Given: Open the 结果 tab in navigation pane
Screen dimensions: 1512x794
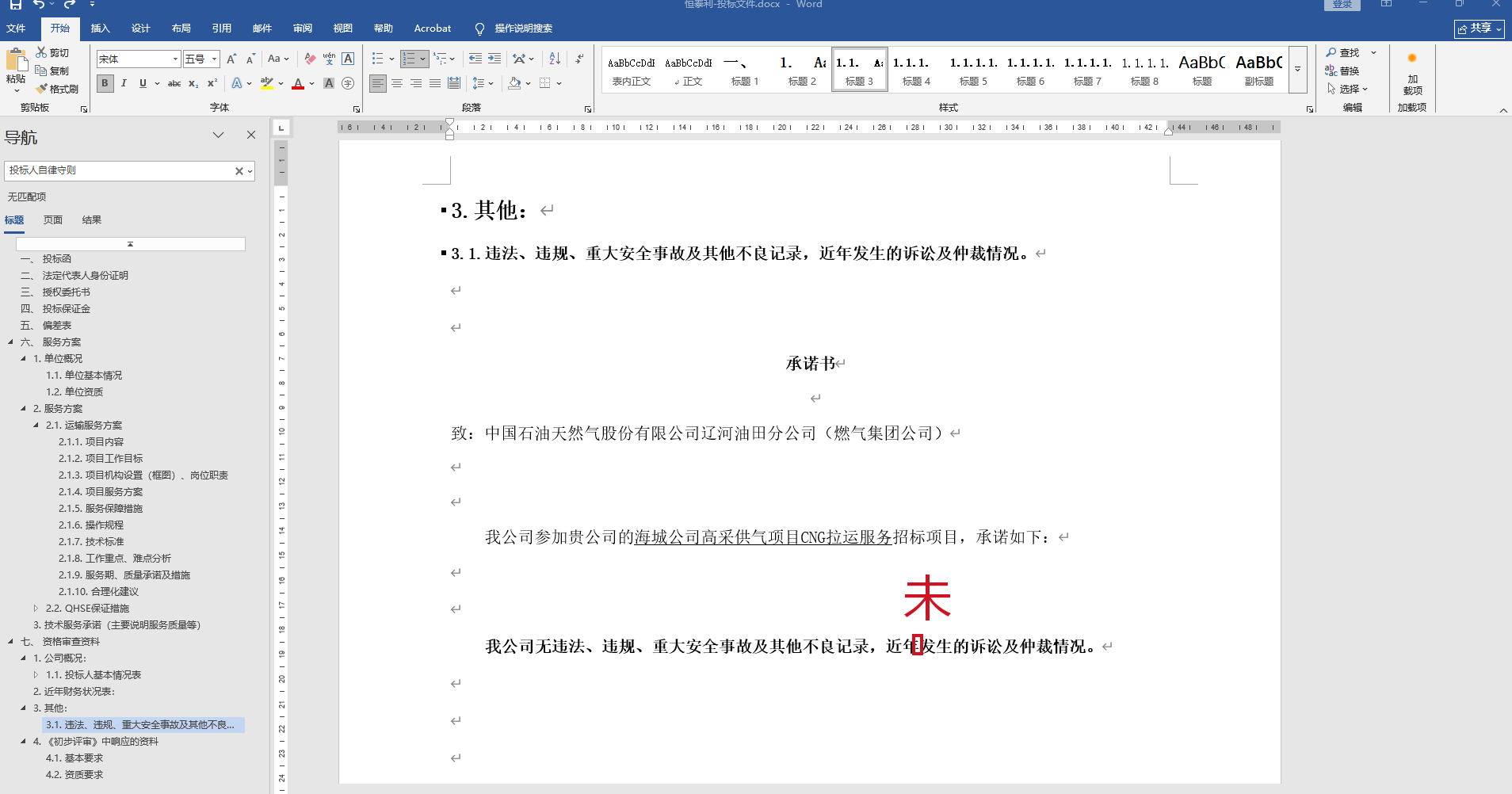Looking at the screenshot, I should click(x=92, y=220).
